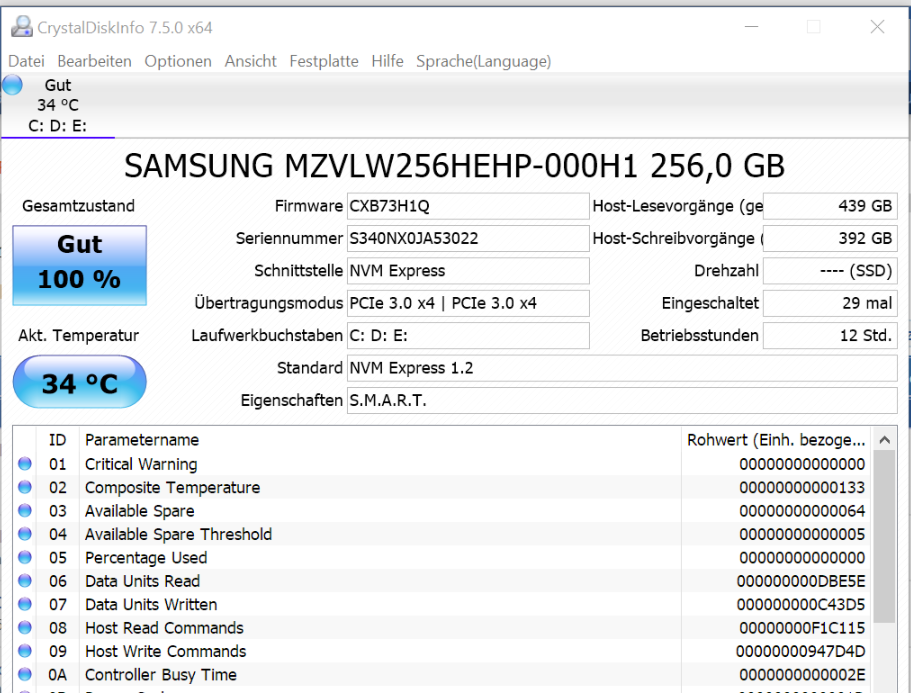Select the C: D: E: drive tab
Screen dimensions: 911x693
click(x=58, y=106)
